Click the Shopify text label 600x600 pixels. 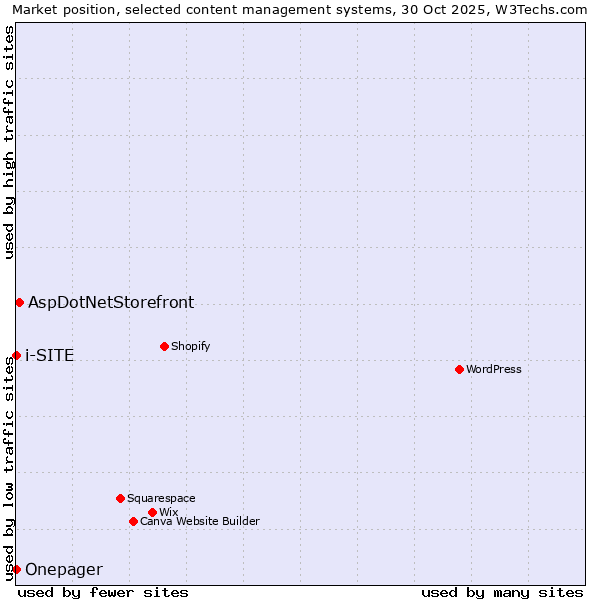(190, 346)
